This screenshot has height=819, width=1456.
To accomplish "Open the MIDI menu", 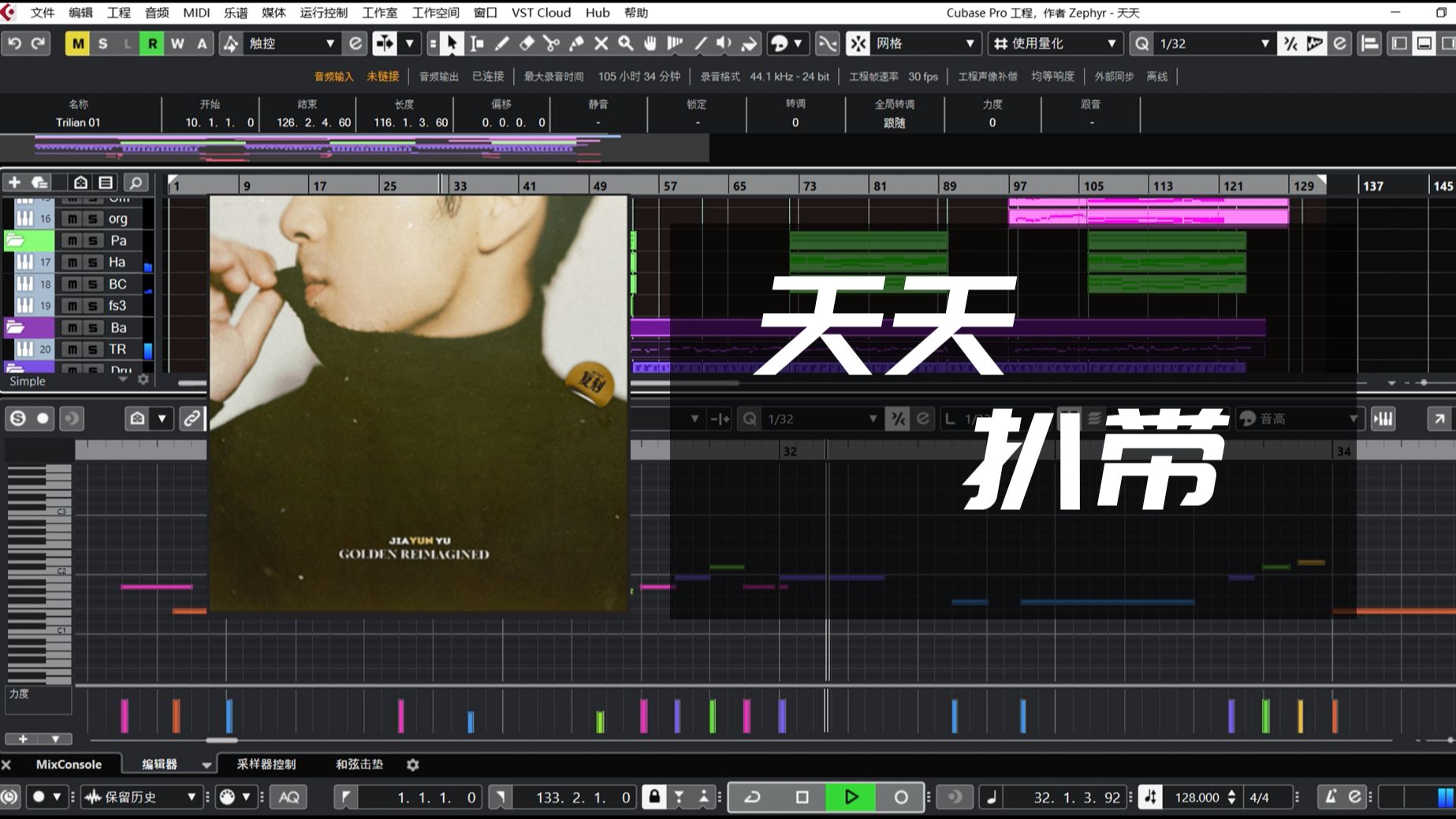I will [x=196, y=13].
